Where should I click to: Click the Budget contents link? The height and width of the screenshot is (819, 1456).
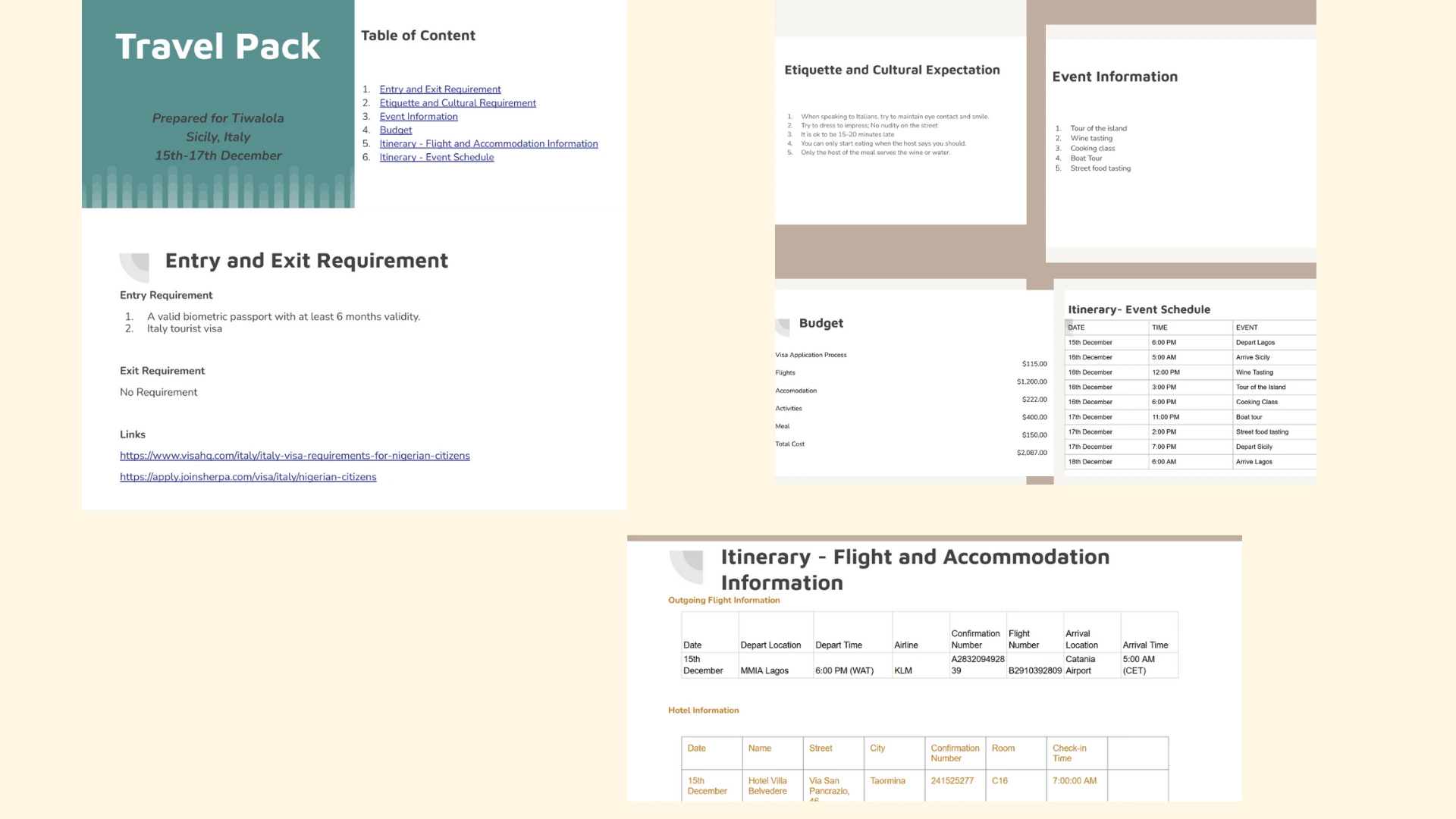click(x=395, y=130)
